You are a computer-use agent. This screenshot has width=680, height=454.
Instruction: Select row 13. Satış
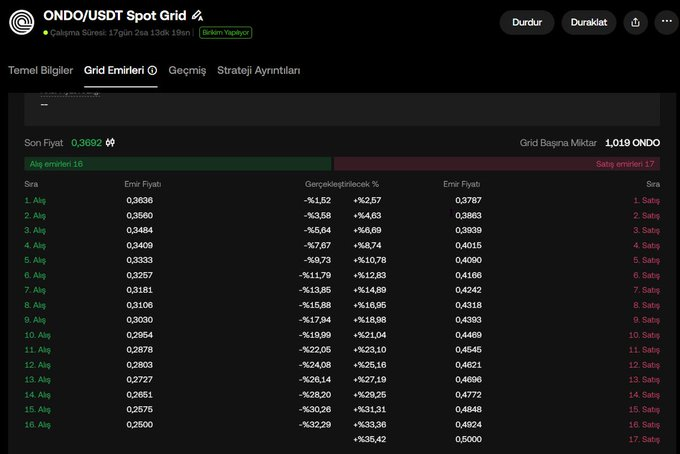(644, 379)
